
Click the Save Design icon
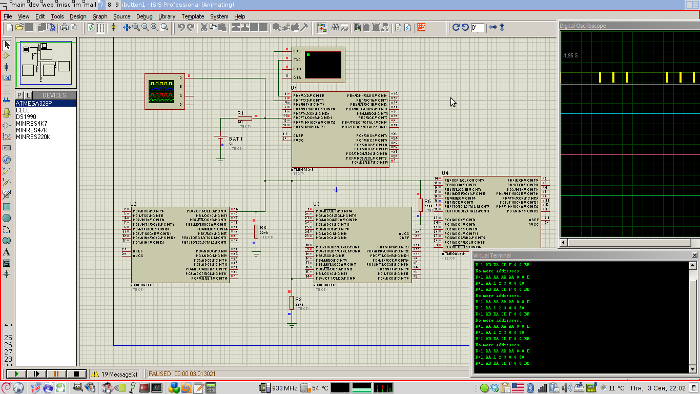[29, 28]
